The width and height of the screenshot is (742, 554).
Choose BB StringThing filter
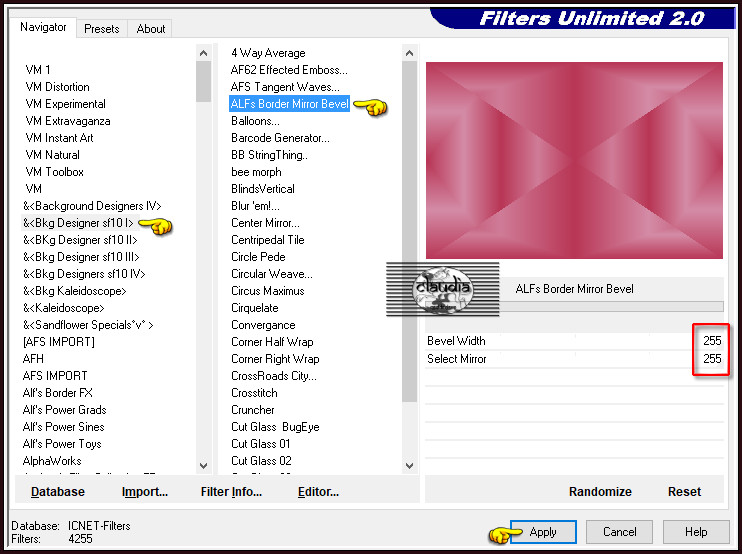(269, 155)
